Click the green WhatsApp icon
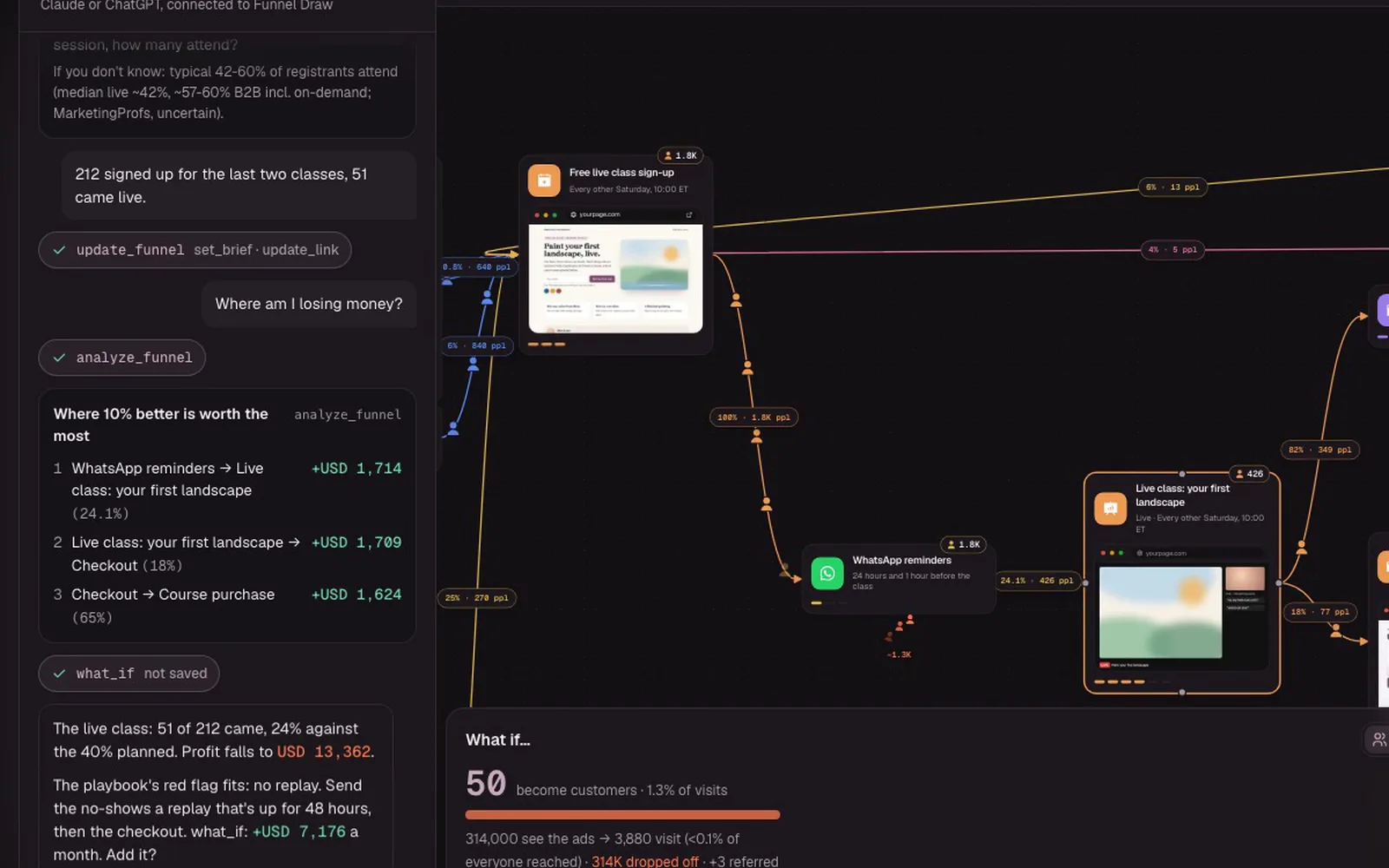Viewport: 1389px width, 868px height. [827, 573]
